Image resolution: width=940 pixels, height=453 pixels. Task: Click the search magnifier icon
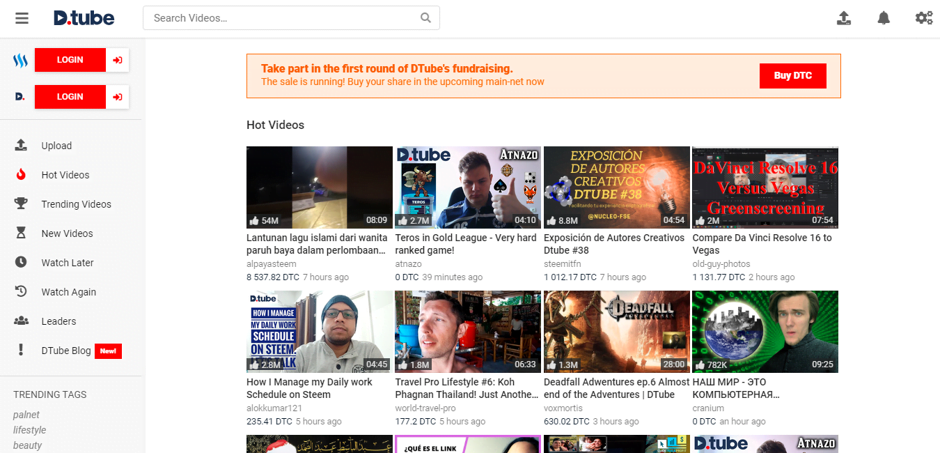pos(426,18)
